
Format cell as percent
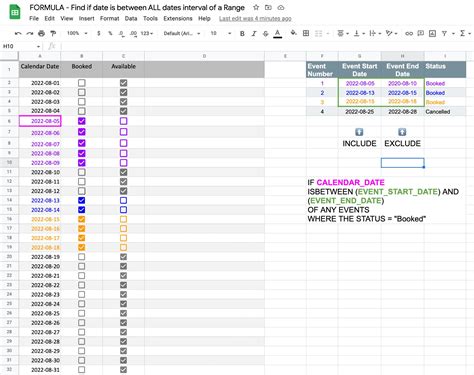coord(110,33)
